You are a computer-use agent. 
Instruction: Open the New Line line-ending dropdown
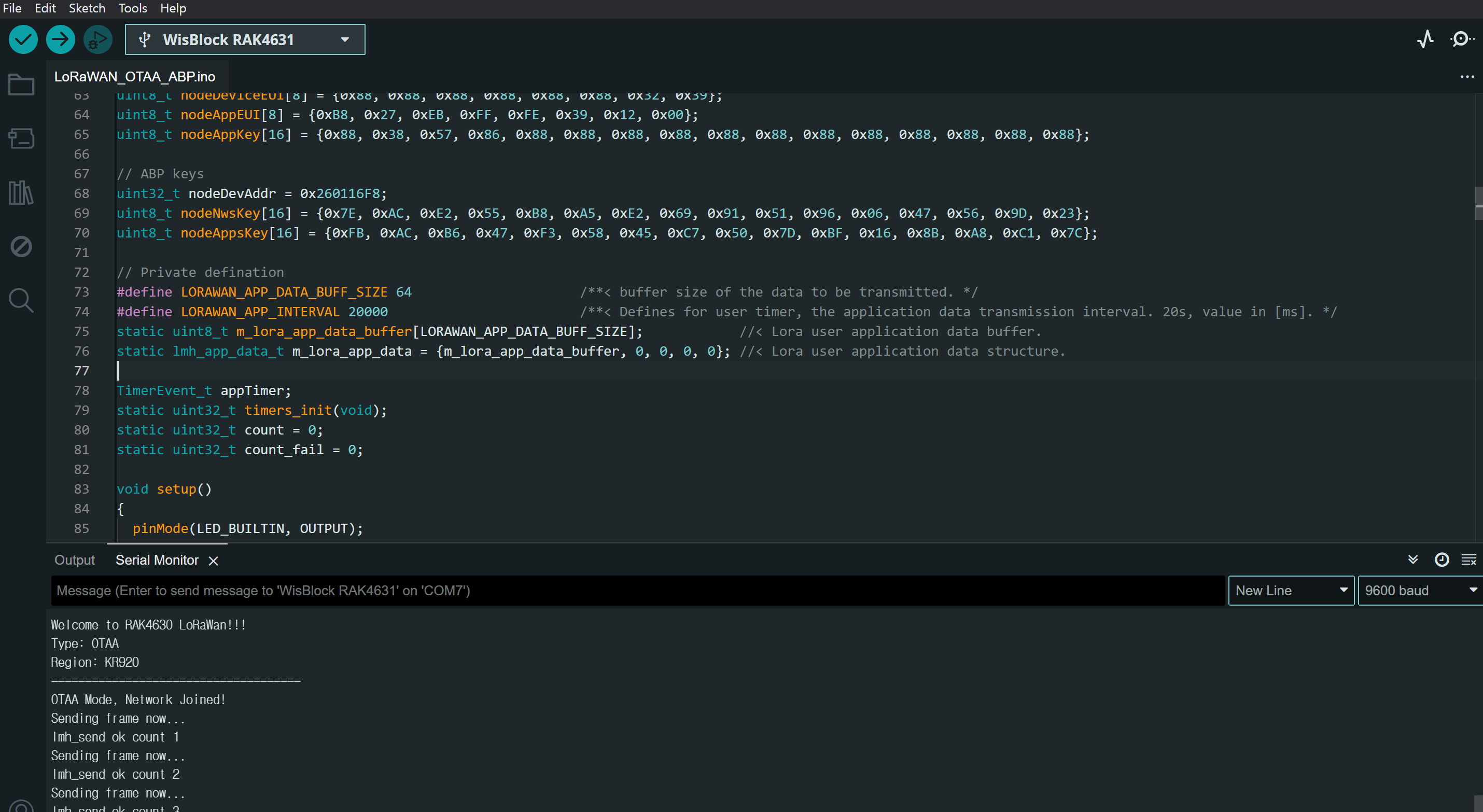click(1291, 590)
